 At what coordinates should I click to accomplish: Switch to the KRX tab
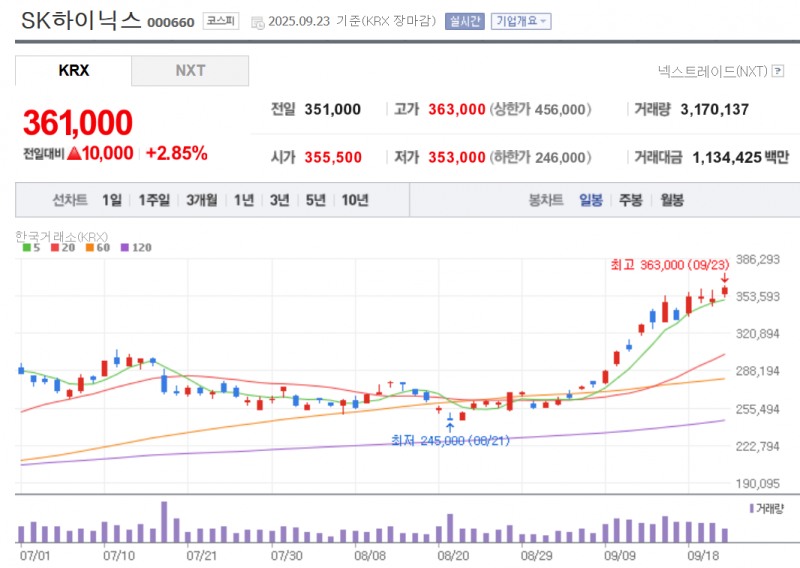point(73,70)
